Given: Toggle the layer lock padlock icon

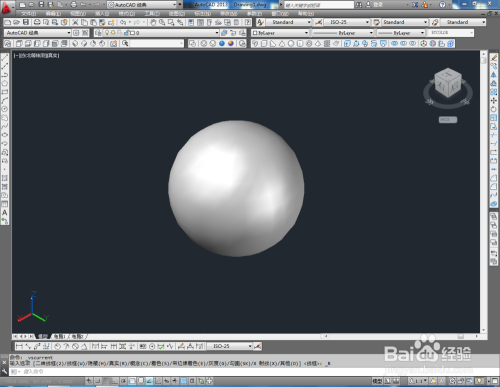Looking at the screenshot, I should [126, 33].
